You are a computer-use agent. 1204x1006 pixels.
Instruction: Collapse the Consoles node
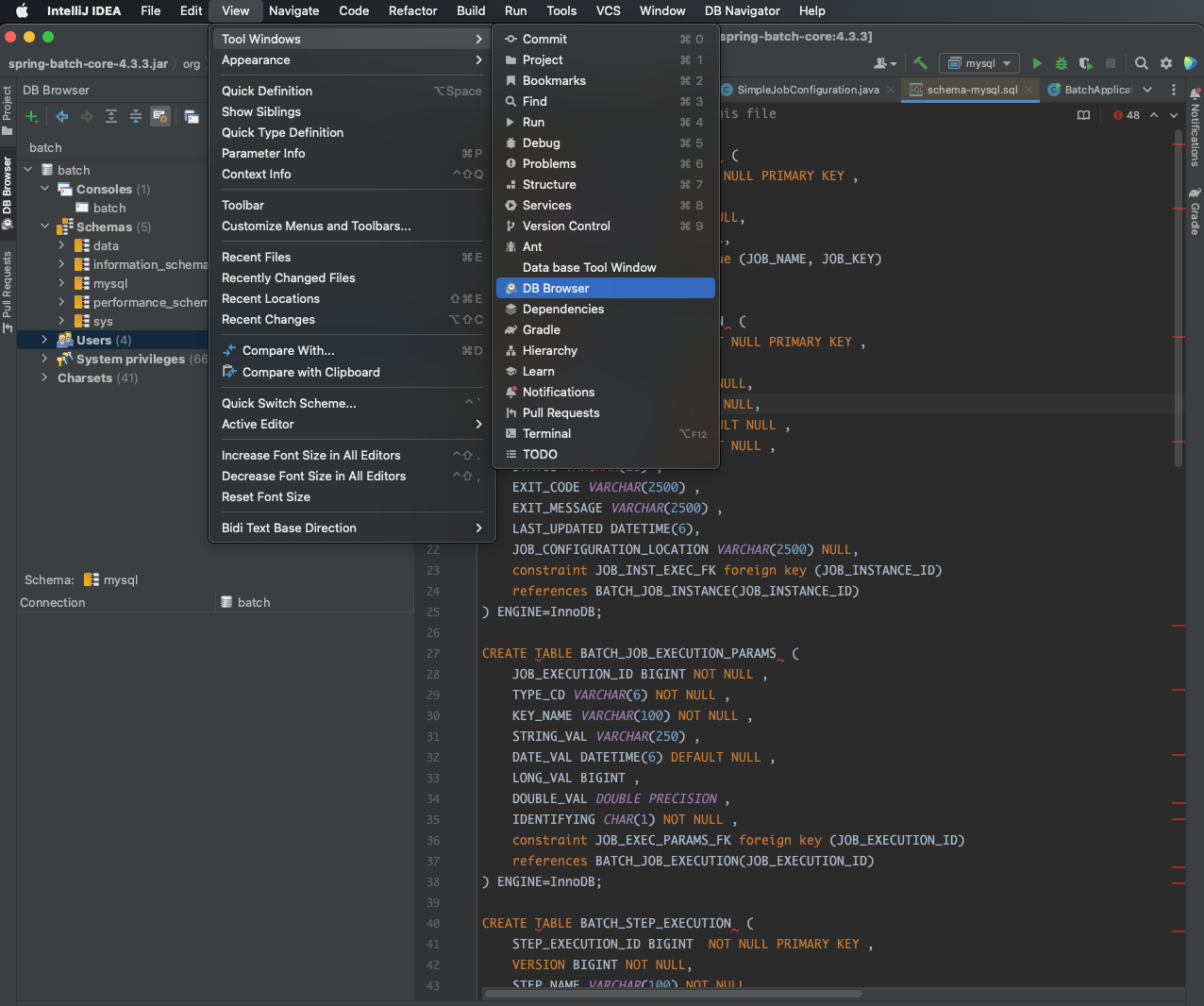(44, 189)
